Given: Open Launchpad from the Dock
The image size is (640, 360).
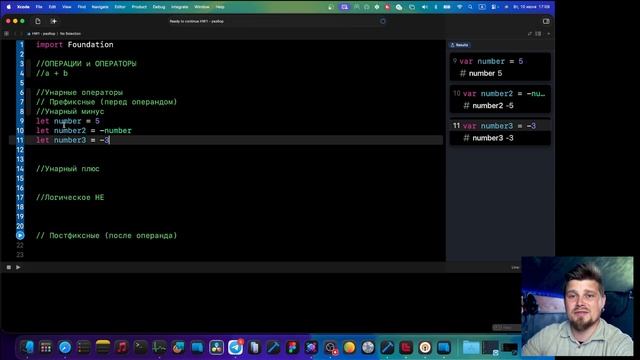Looking at the screenshot, I should [x=46, y=347].
